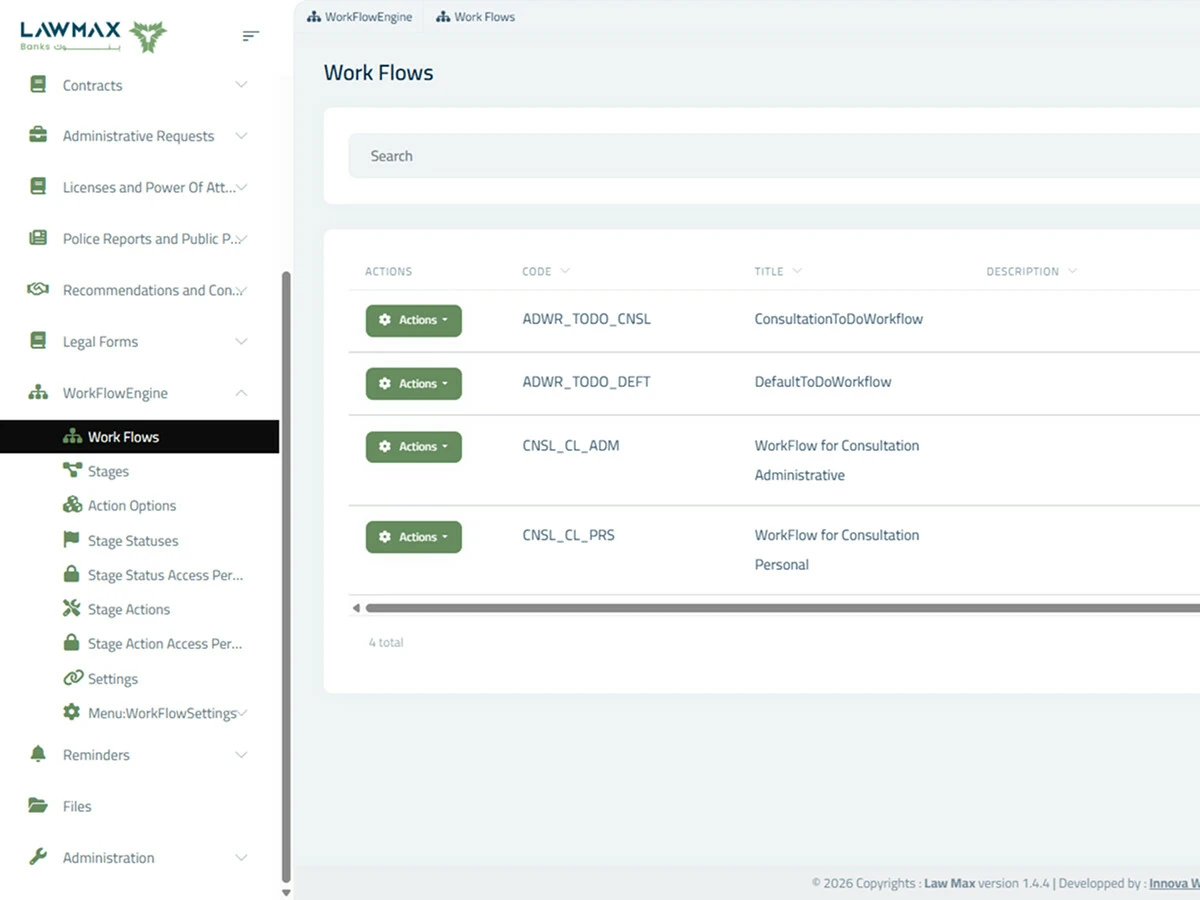Click the Work Flows breadcrumb icon
The width and height of the screenshot is (1200, 900).
[x=443, y=17]
